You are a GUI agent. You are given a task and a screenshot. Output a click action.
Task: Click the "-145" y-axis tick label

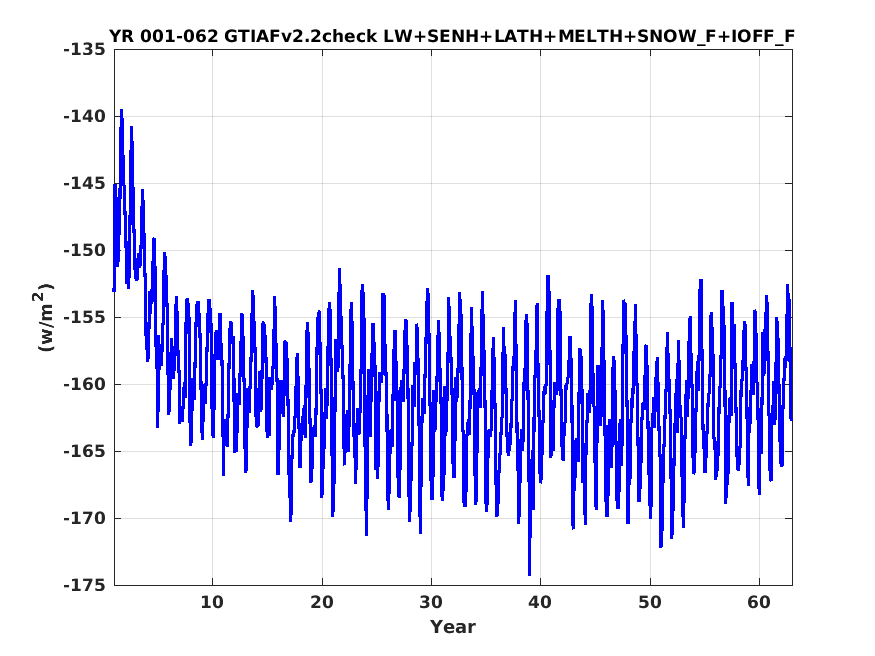coord(85,184)
